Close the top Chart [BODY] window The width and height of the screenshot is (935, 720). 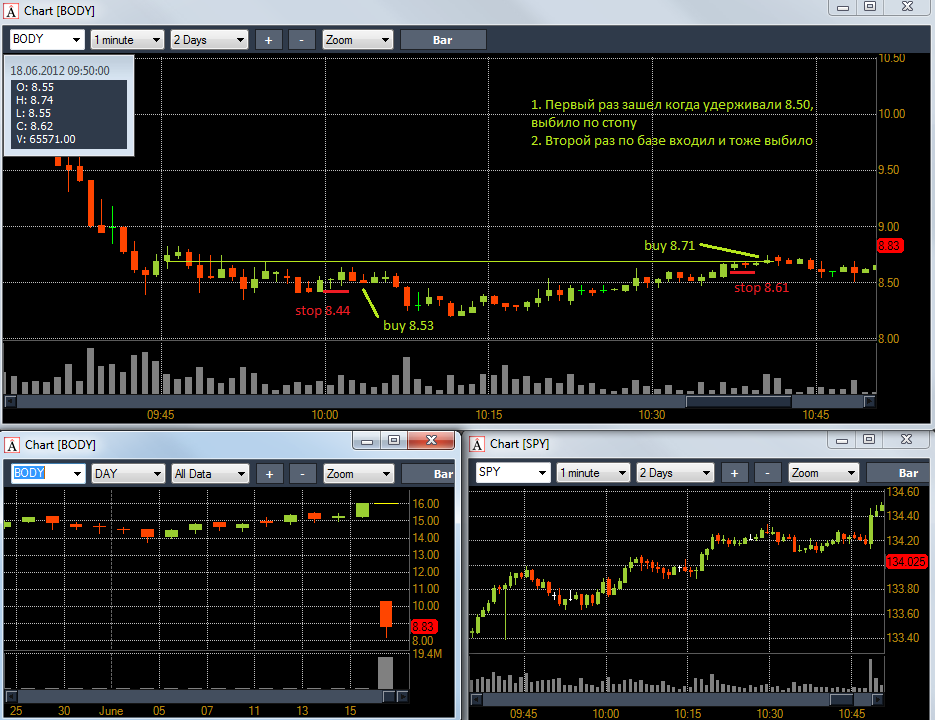click(908, 7)
